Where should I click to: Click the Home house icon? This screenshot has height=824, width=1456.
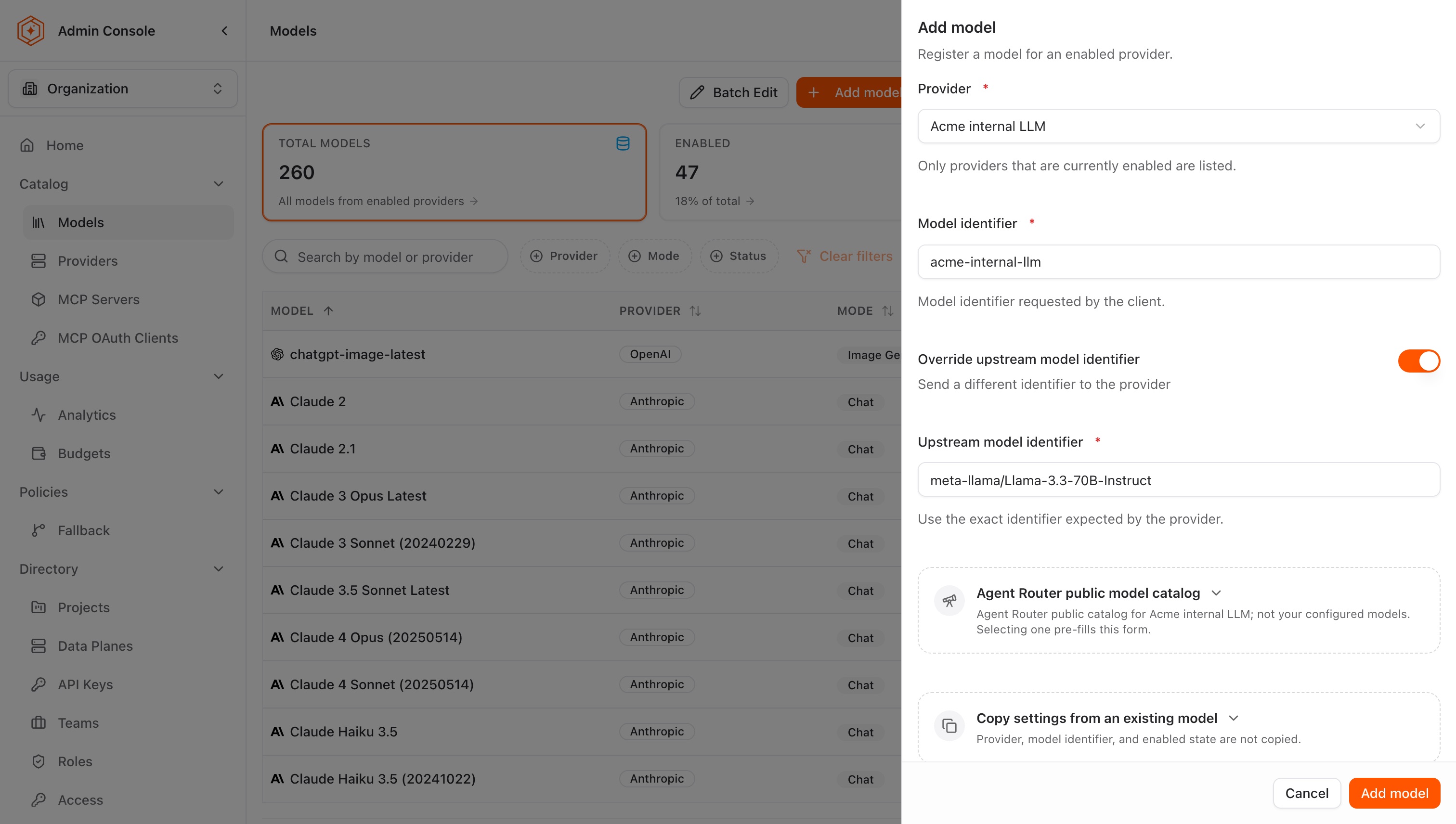[27, 145]
